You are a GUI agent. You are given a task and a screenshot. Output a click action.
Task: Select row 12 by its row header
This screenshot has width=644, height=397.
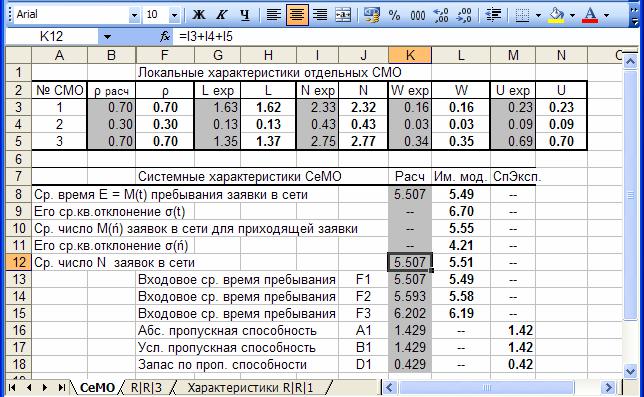(x=18, y=262)
